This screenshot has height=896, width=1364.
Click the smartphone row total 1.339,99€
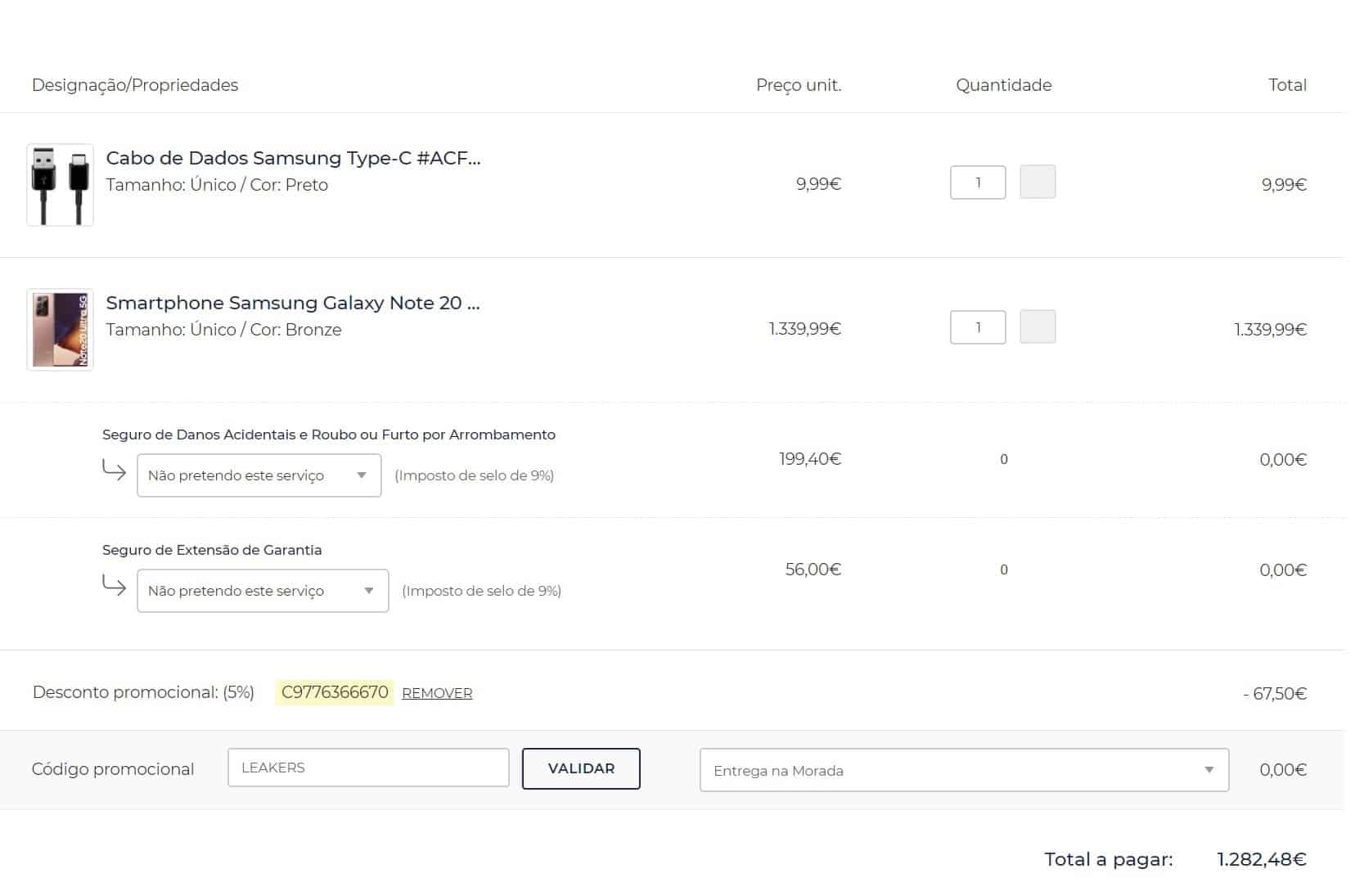[1271, 330]
